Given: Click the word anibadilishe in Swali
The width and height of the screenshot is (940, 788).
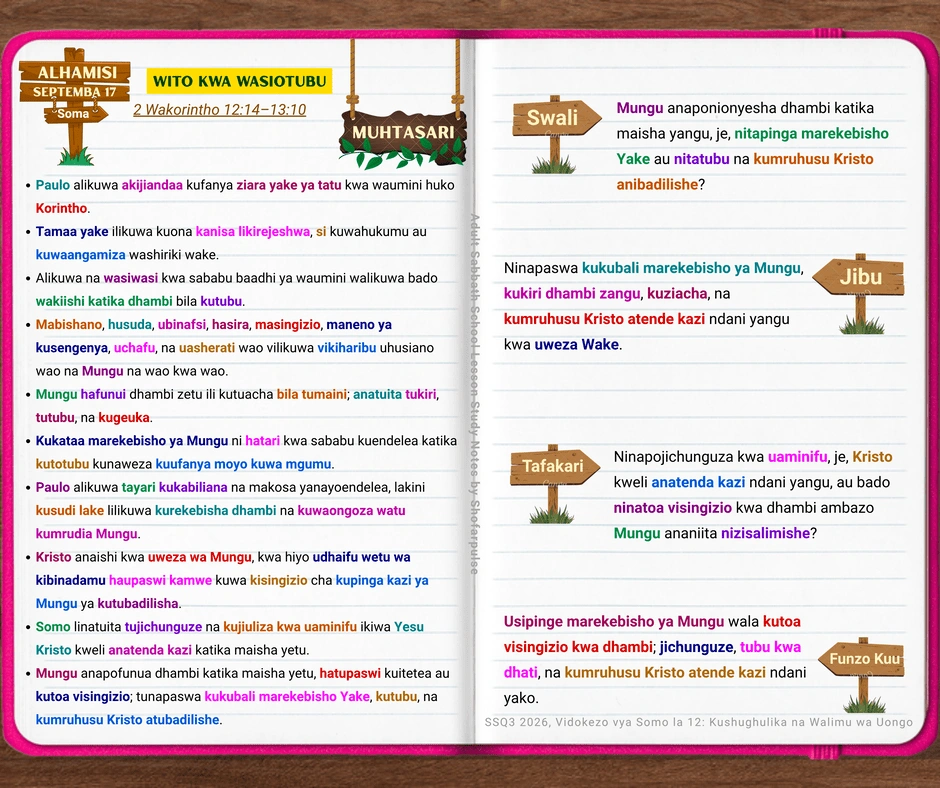Looking at the screenshot, I should [x=656, y=185].
